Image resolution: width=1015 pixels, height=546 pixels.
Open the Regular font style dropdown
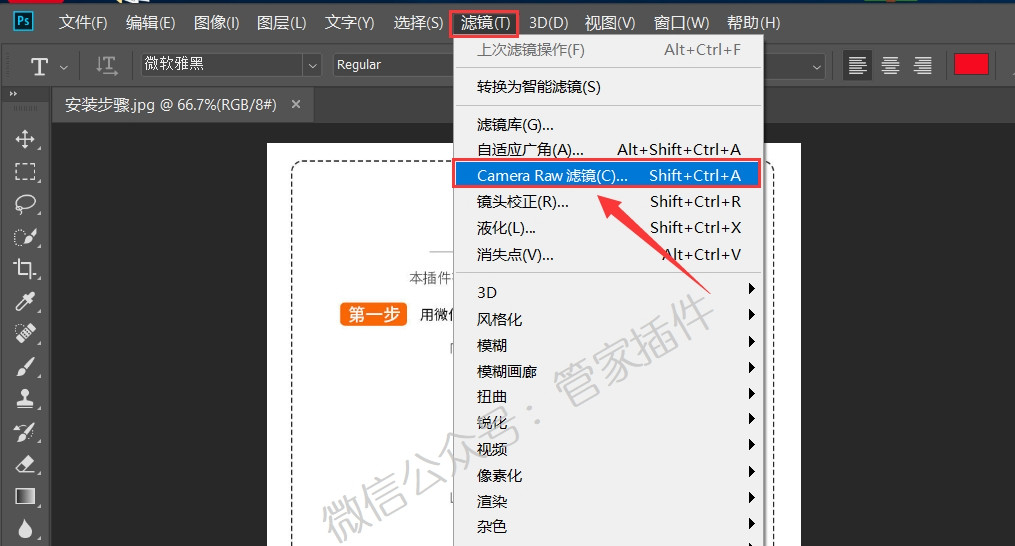click(394, 65)
